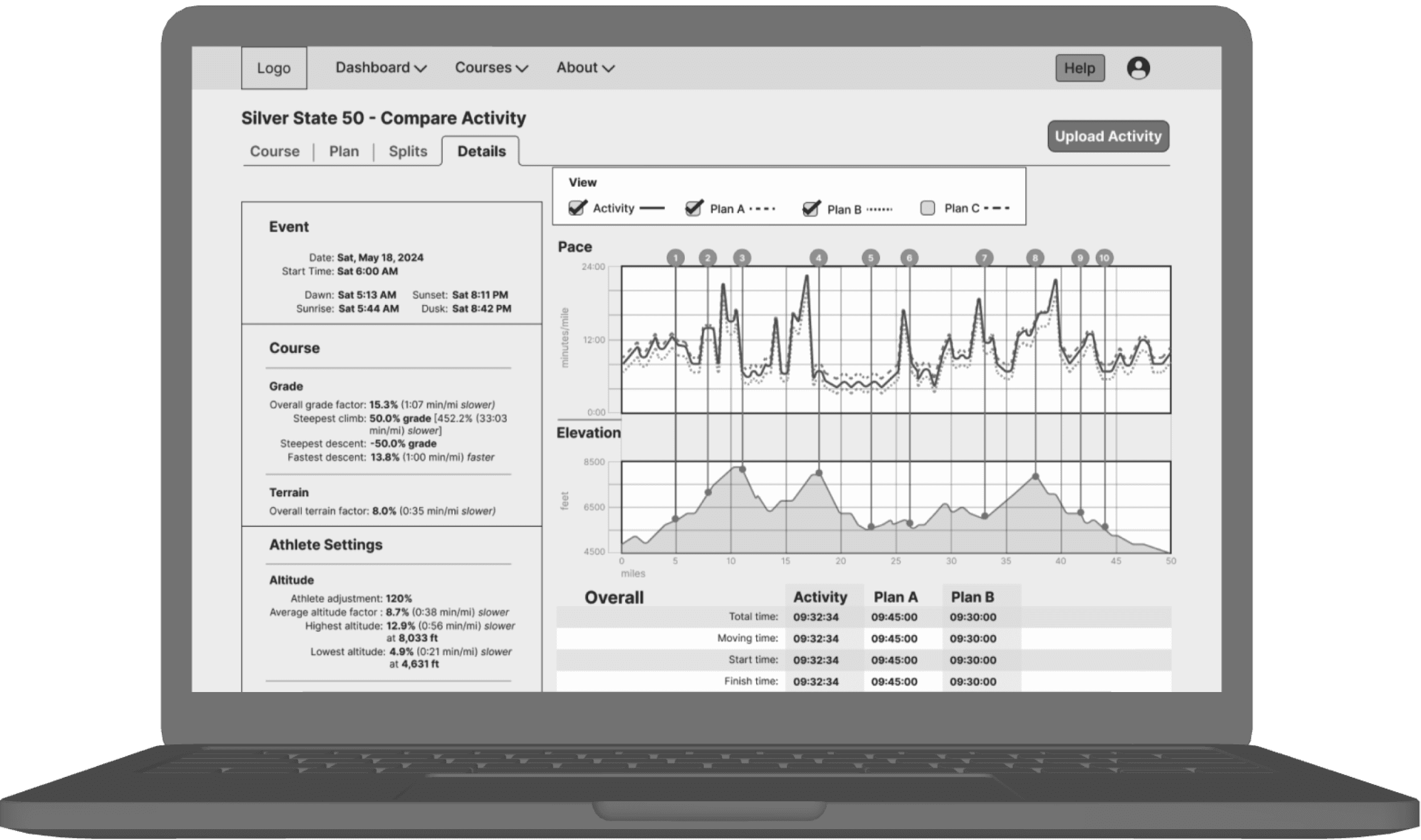Expand the Dashboard dropdown menu
Screen dimensions: 1421x840
point(381,68)
